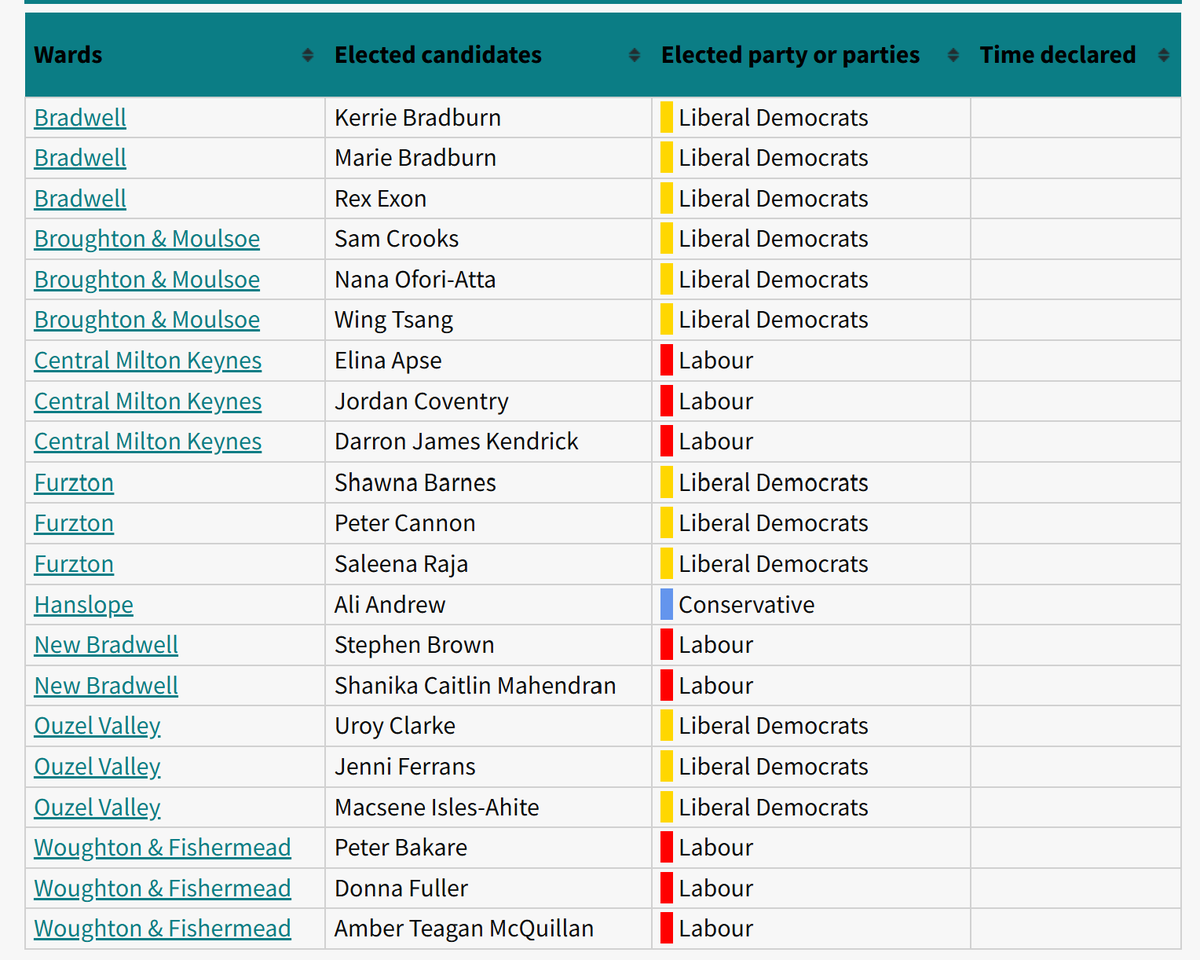
Task: Open Woughton & Fishermead link for Amber Teagan McQuillan
Action: (162, 929)
